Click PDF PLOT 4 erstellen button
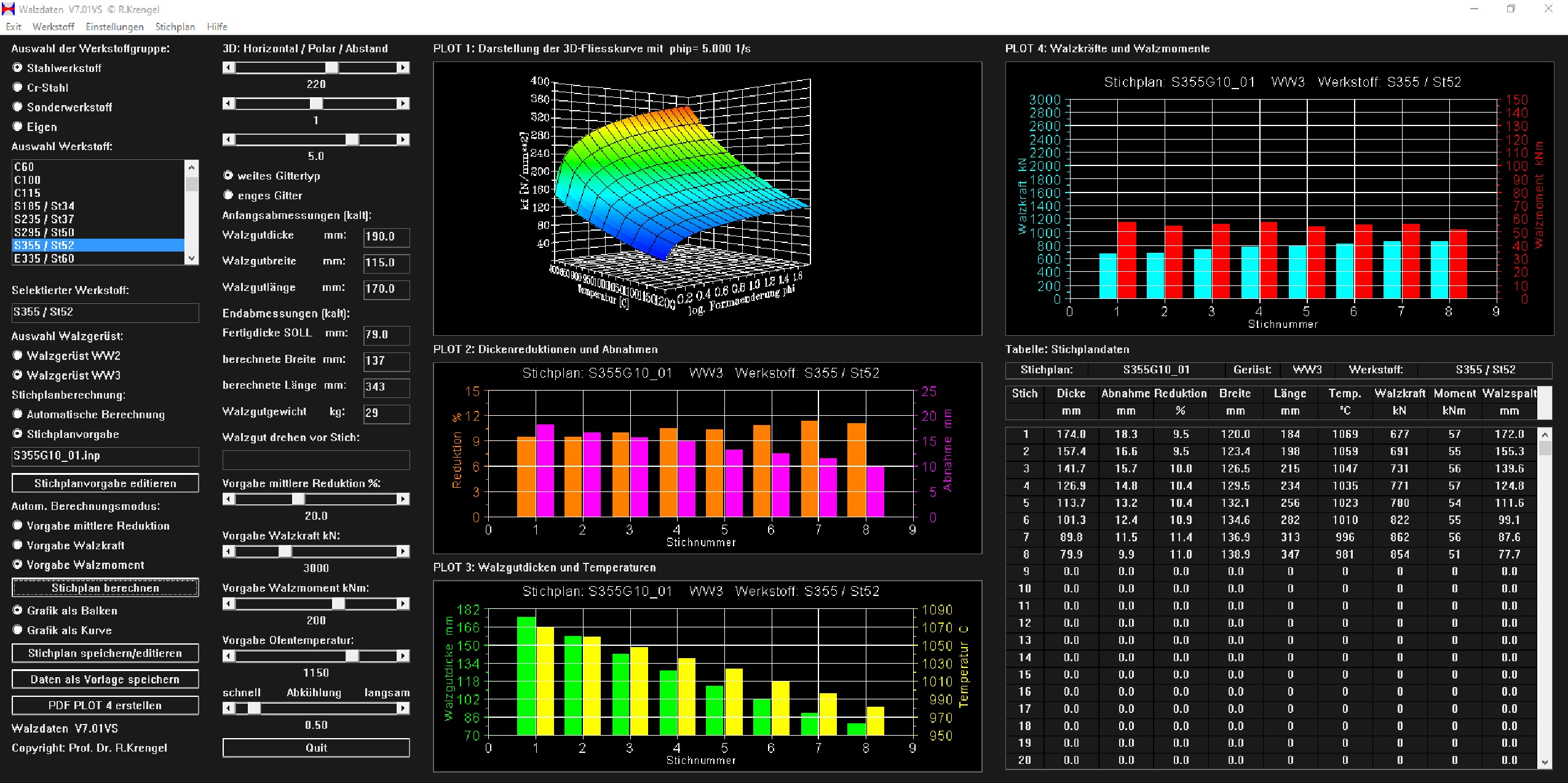This screenshot has height=783, width=1568. [105, 705]
